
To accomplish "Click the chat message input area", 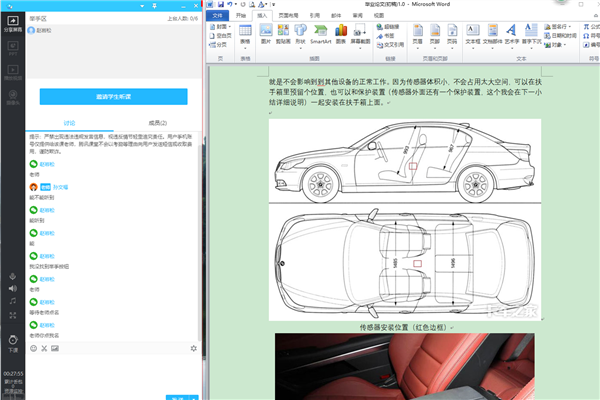I will click(x=114, y=373).
